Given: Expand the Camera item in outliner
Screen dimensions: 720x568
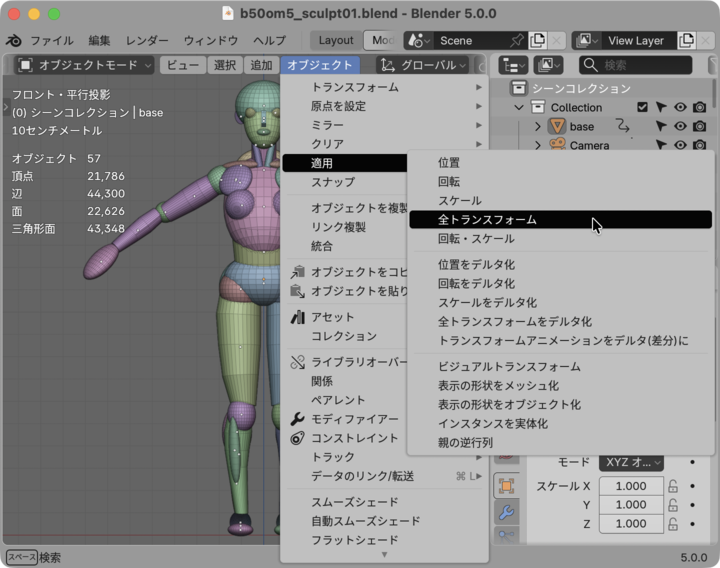Looking at the screenshot, I should 538,145.
